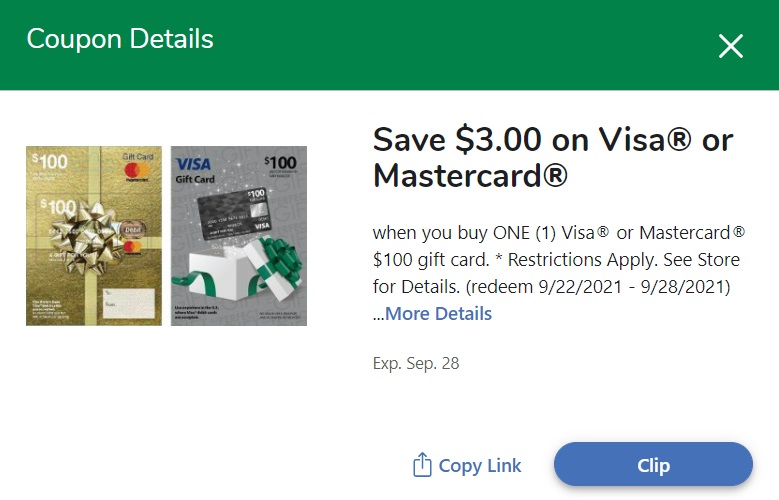The height and width of the screenshot is (500, 779).
Task: Open the gold Mastercard gift card image
Action: tap(93, 236)
